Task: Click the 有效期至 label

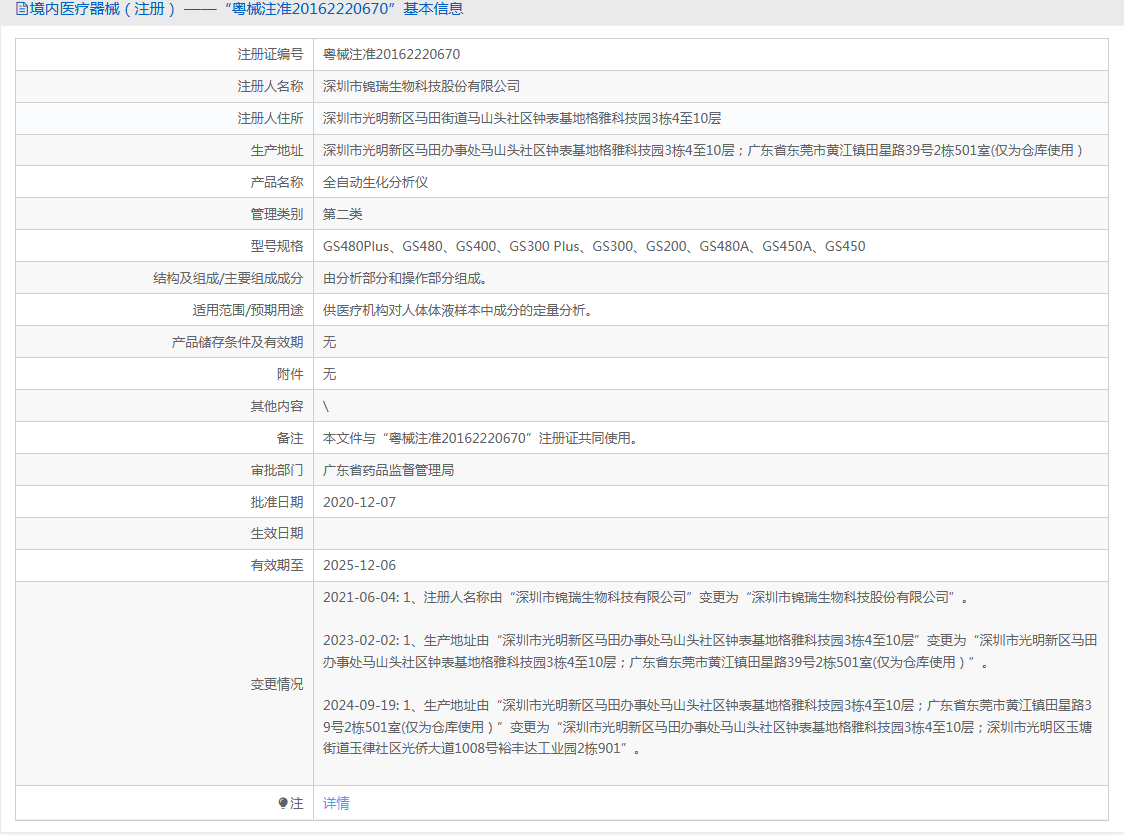Action: [277, 566]
